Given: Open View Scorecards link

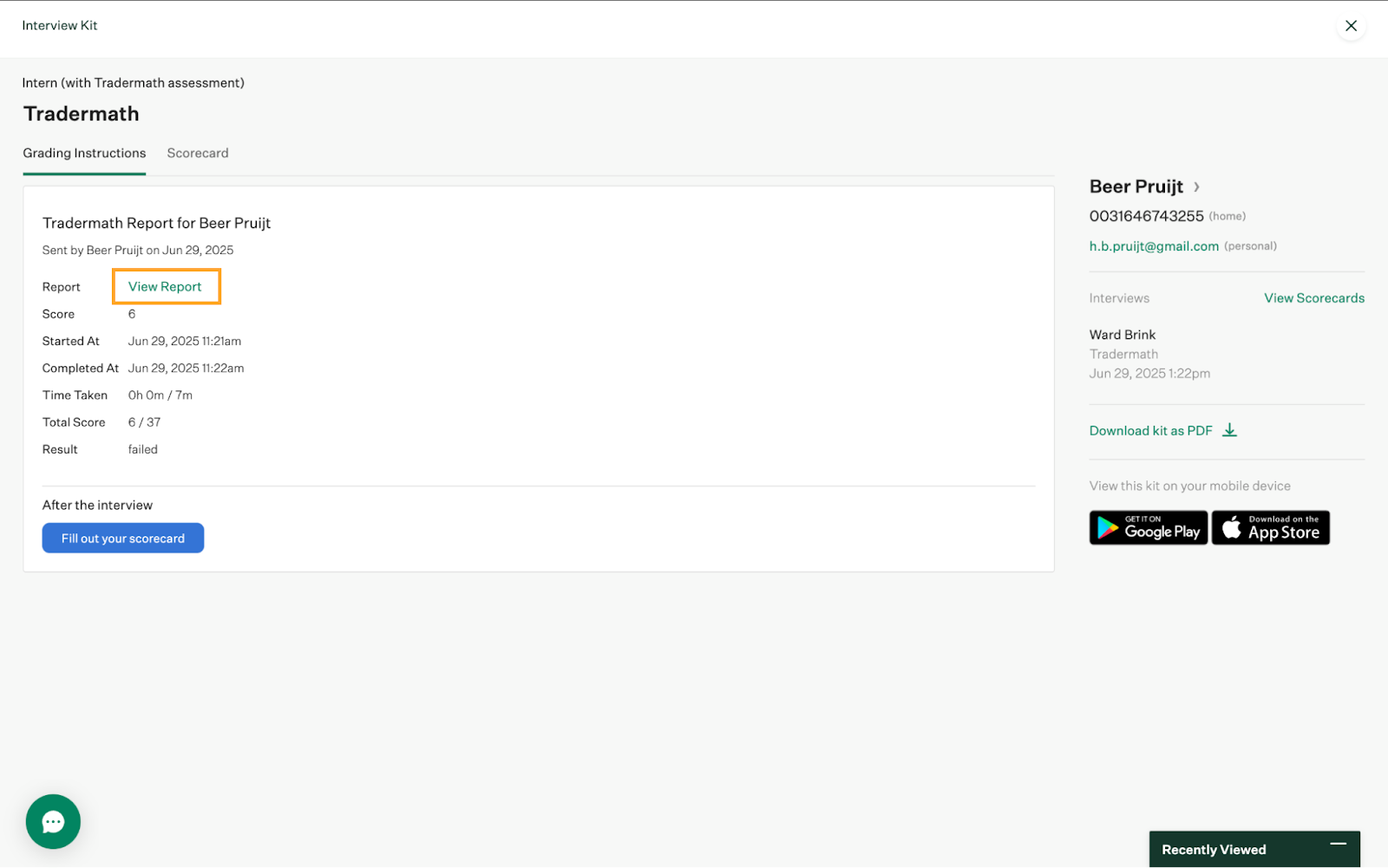Looking at the screenshot, I should click(1313, 298).
